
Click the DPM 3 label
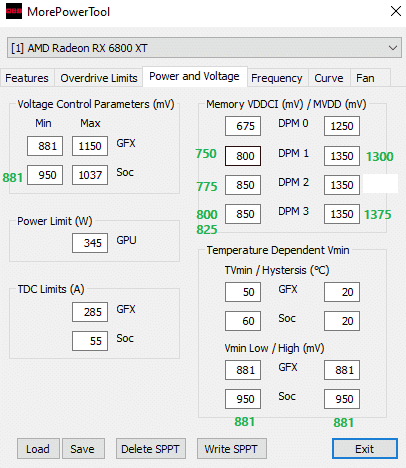point(293,211)
